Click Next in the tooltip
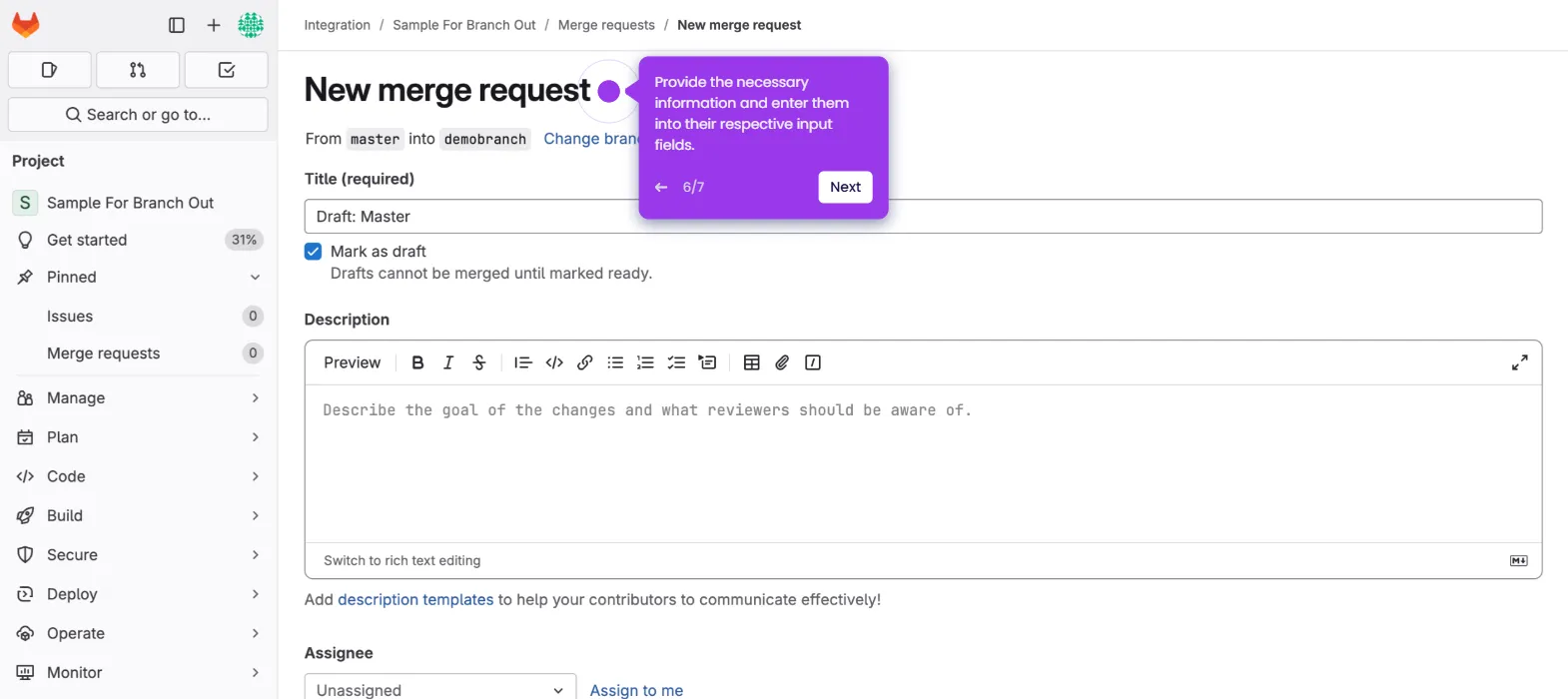 click(845, 187)
